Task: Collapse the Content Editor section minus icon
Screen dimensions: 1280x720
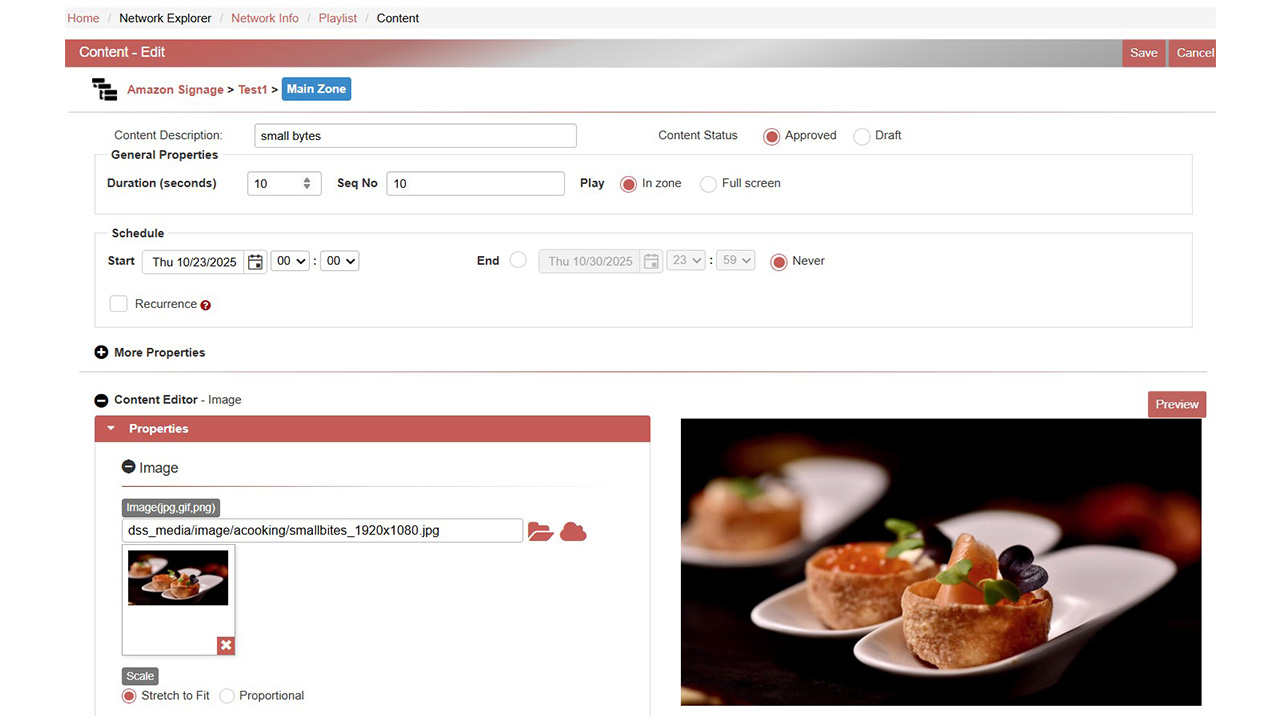Action: (101, 400)
